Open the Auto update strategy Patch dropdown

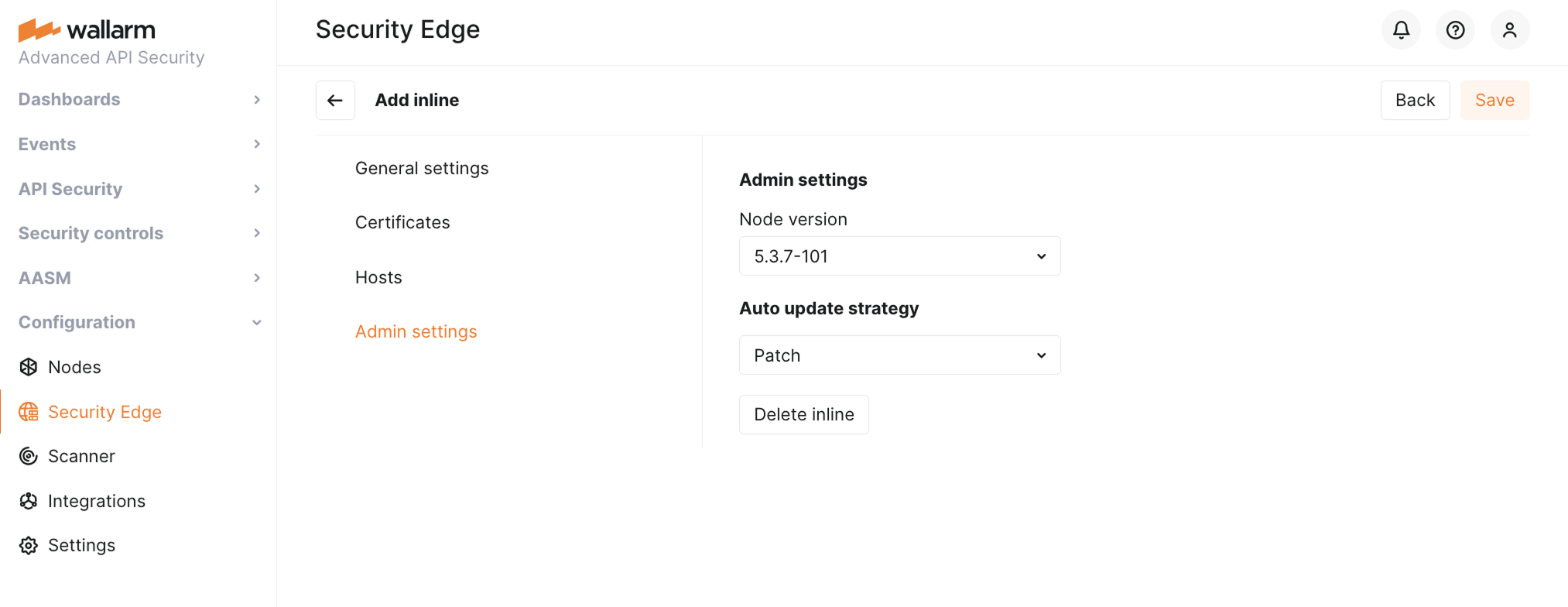click(899, 355)
